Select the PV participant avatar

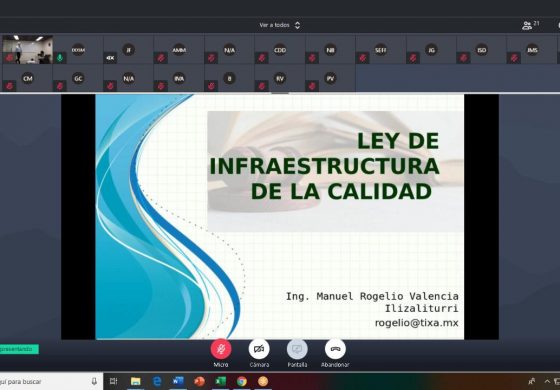330,78
